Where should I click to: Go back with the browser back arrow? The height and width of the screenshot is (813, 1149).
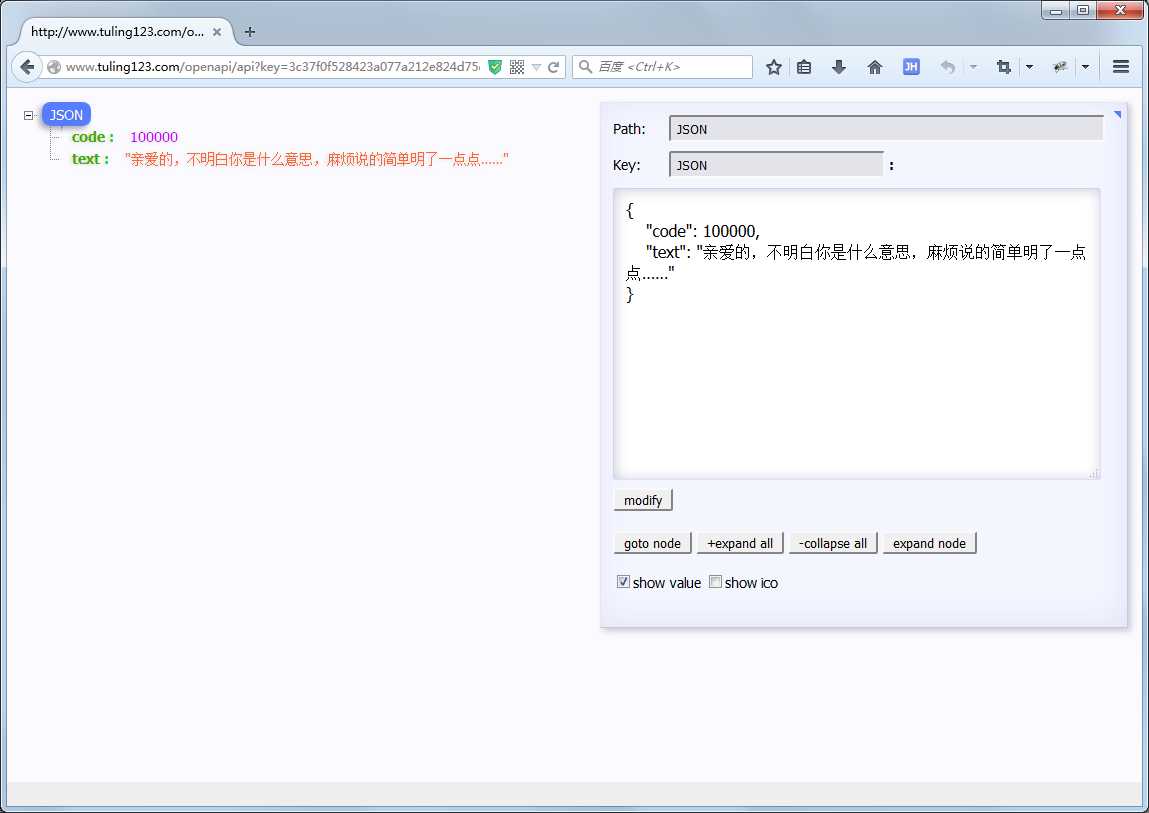coord(26,67)
